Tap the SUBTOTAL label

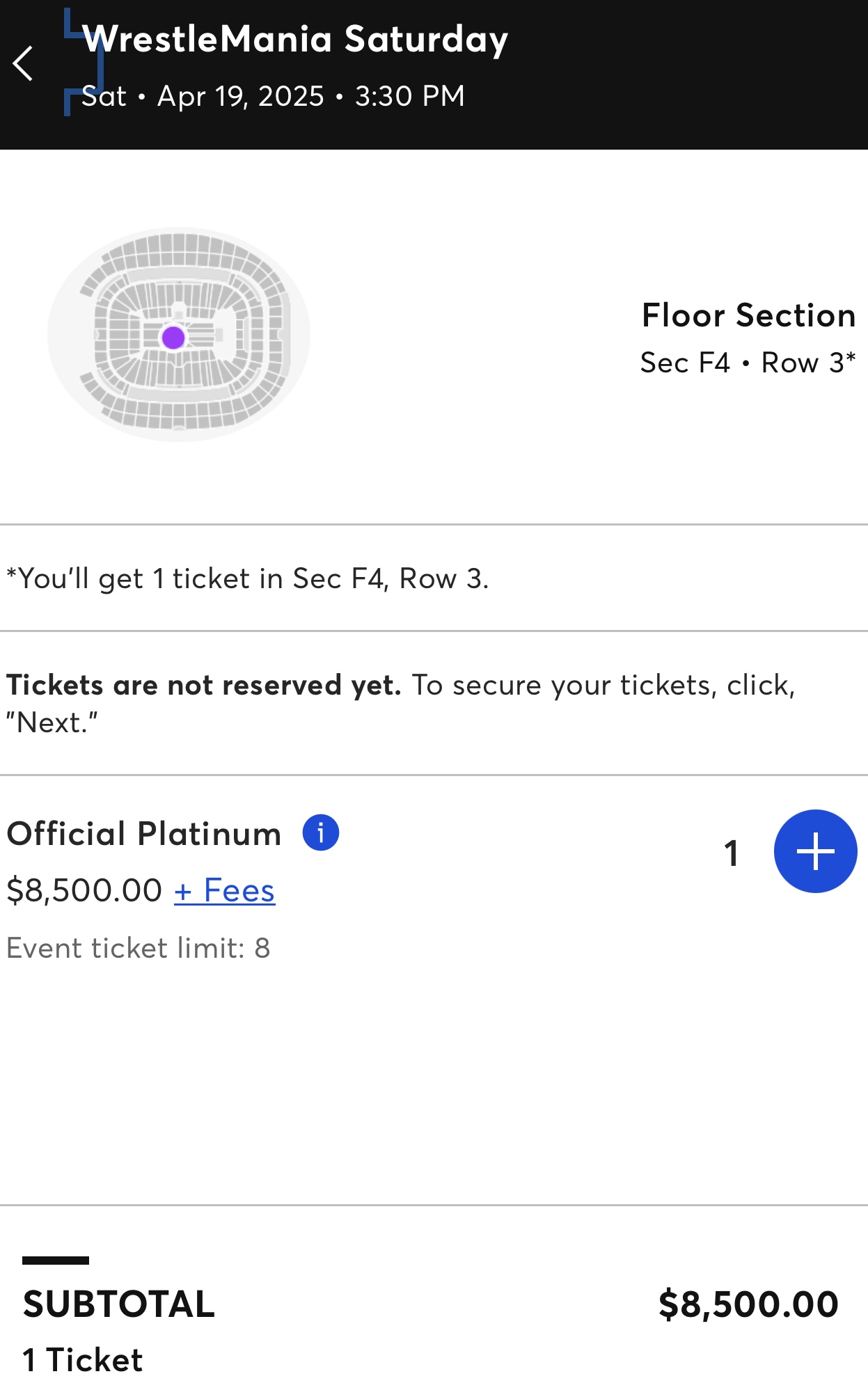pos(119,1304)
